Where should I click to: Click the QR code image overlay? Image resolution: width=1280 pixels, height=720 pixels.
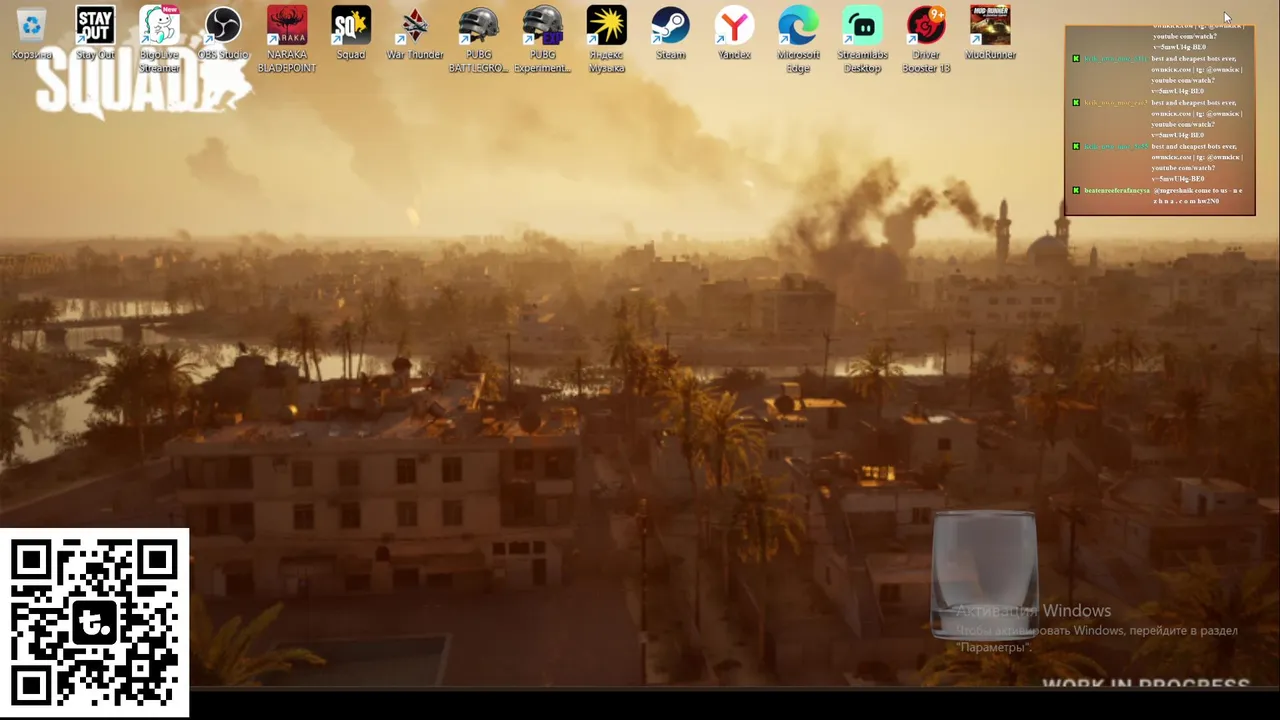click(x=95, y=623)
